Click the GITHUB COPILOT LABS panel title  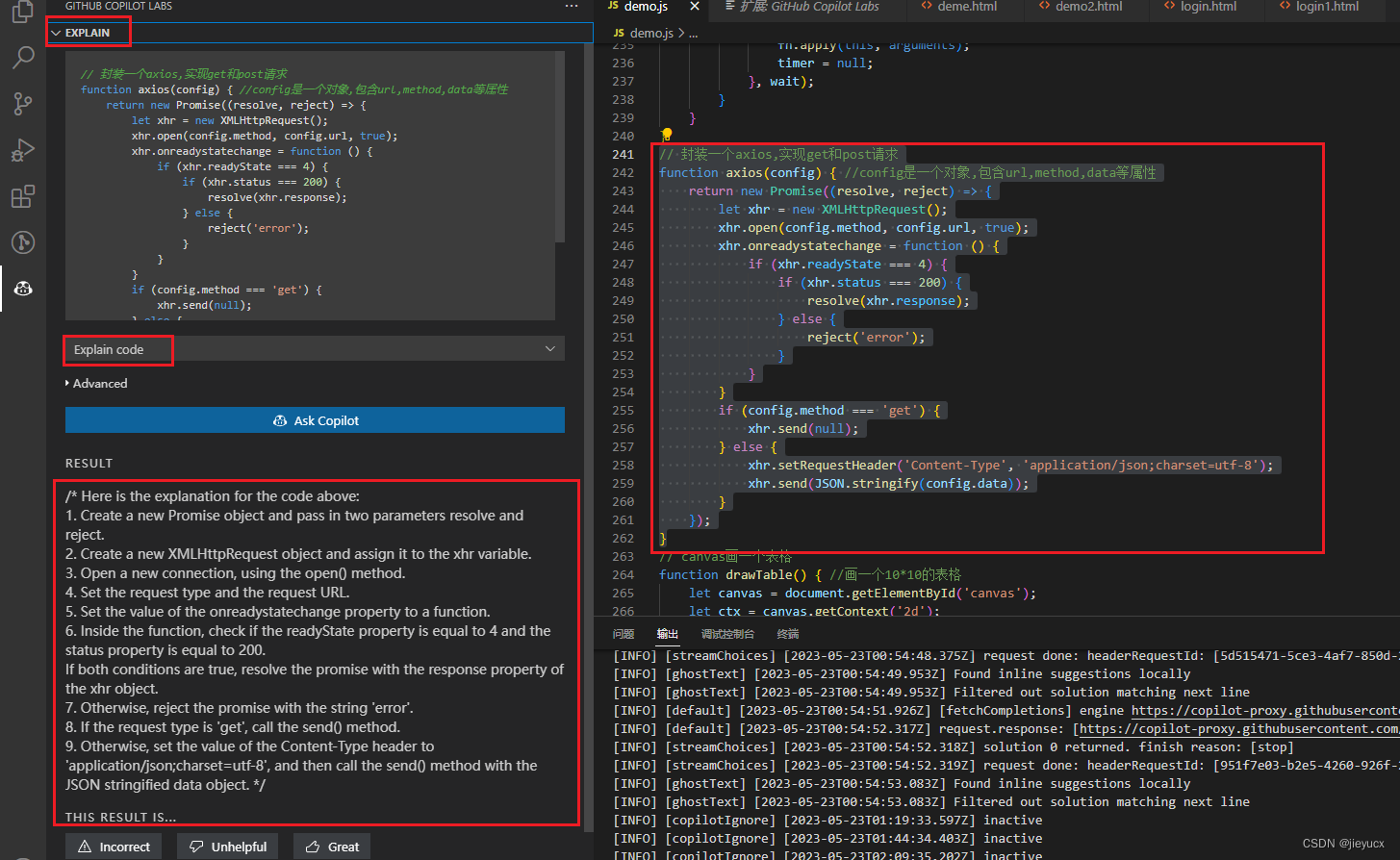118,6
